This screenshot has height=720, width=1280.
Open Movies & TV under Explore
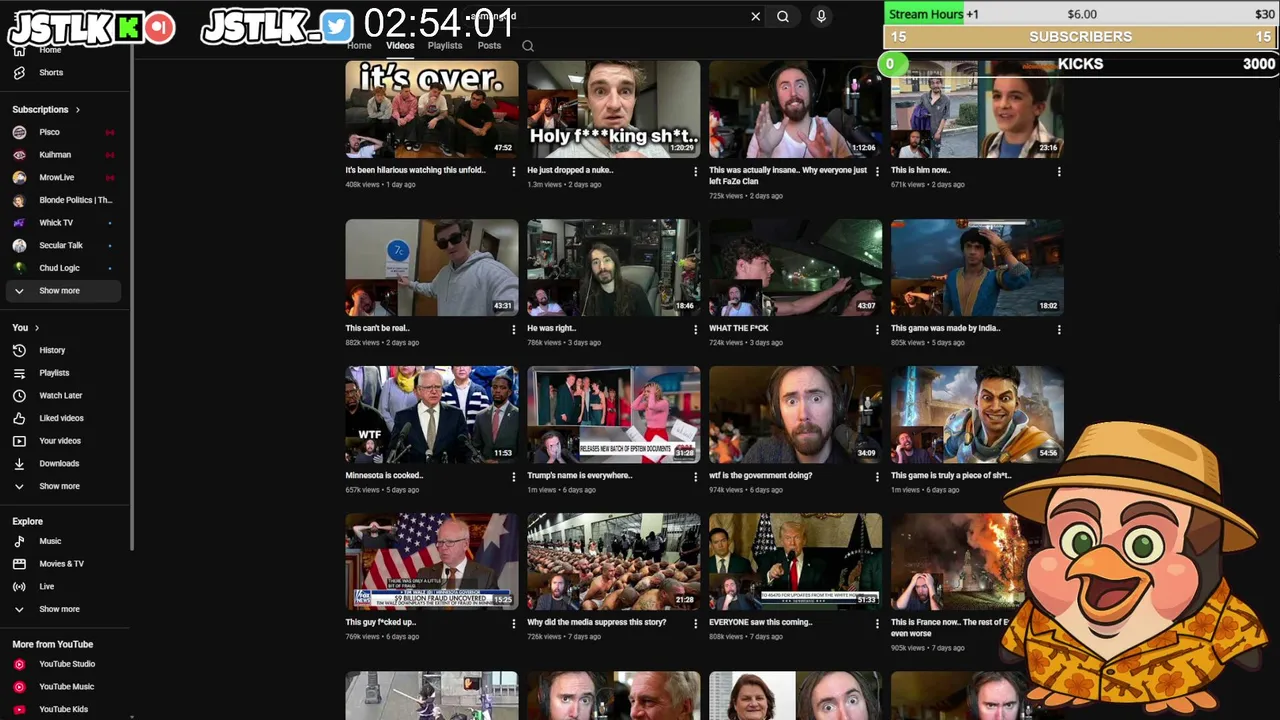62,564
